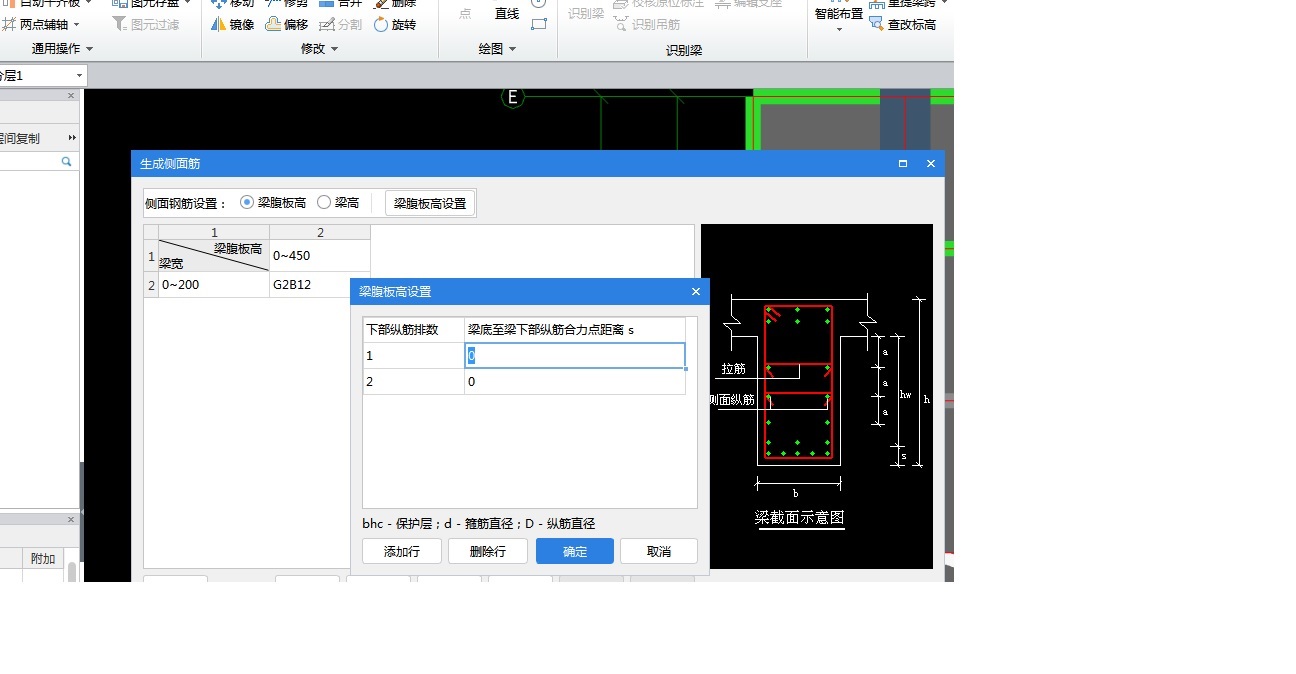Click the row 2 distance cell
Image resolution: width=1296 pixels, height=674 pixels.
575,381
